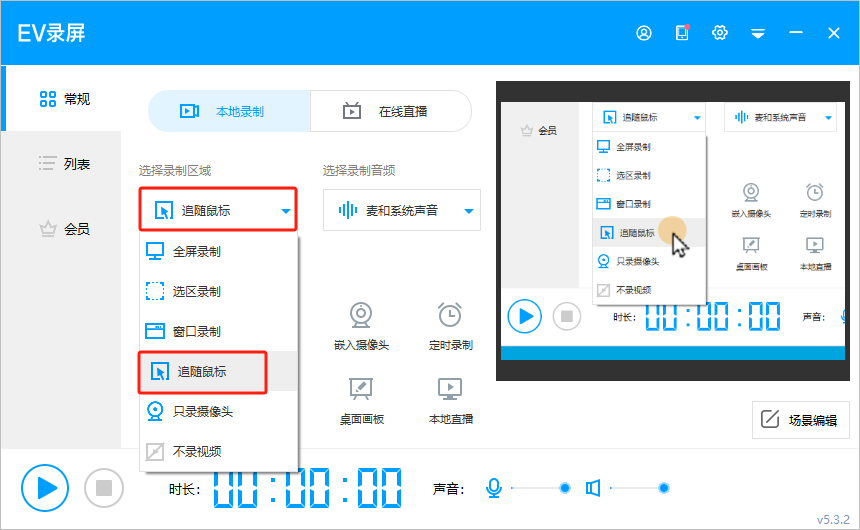
Task: Expand the recording area dropdown (追随鼠标)
Action: (x=218, y=211)
